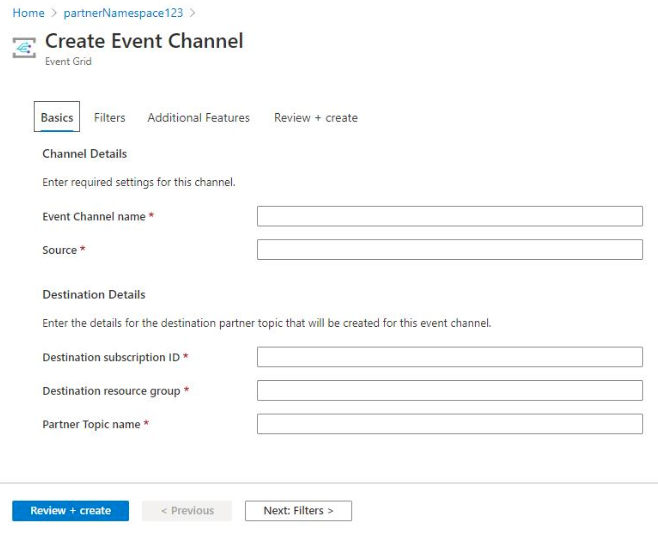Focus the Destination subscription ID field
The width and height of the screenshot is (658, 535).
point(449,358)
